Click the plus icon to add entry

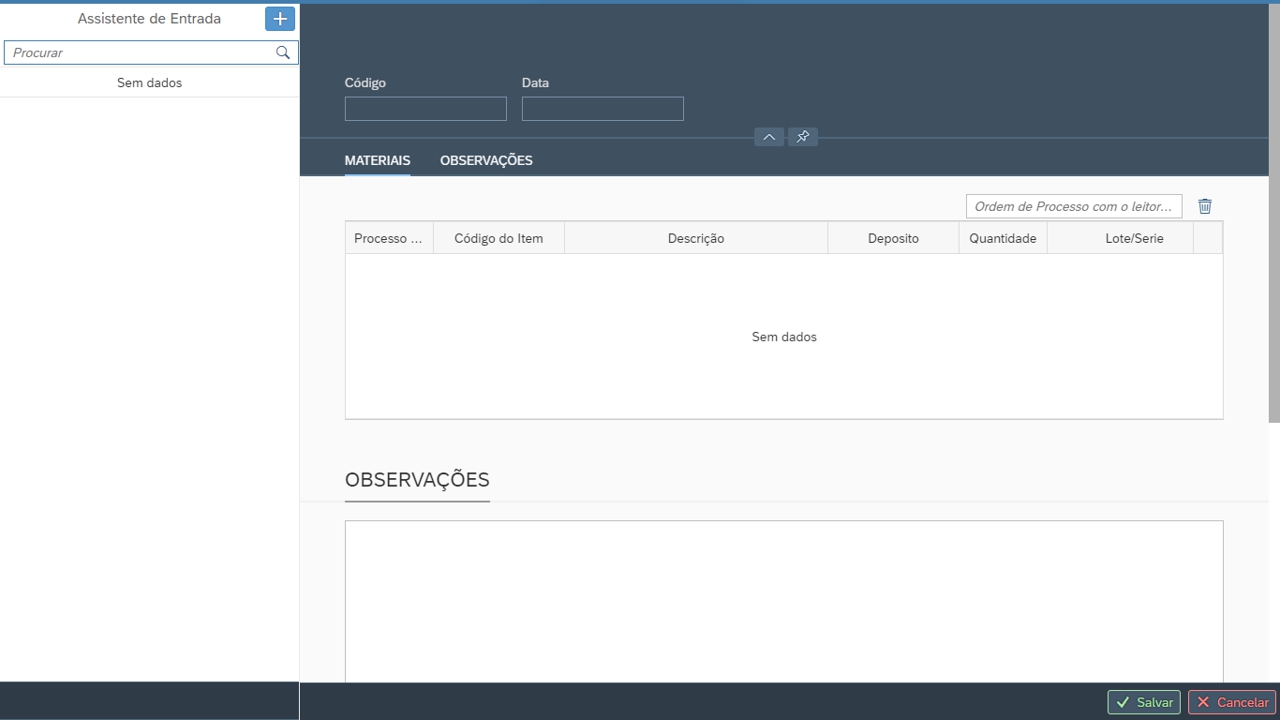tap(280, 19)
